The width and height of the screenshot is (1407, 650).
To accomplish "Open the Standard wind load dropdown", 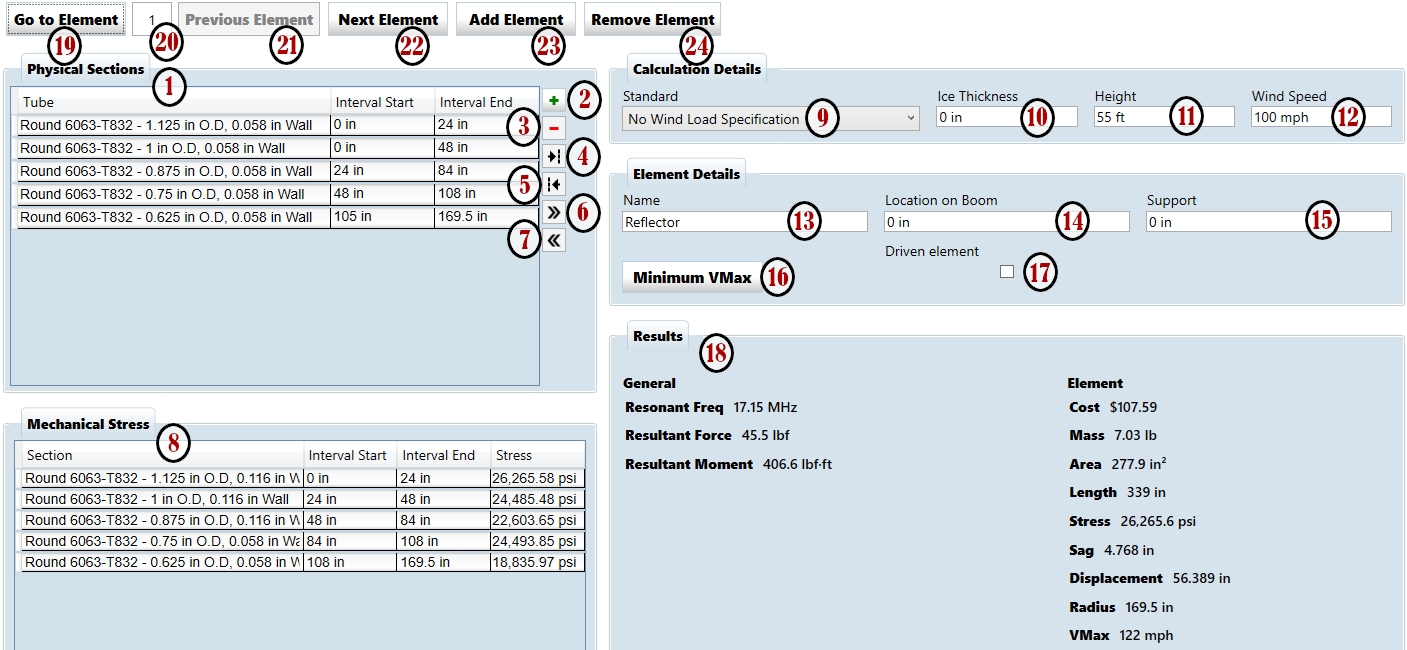I will pos(770,119).
